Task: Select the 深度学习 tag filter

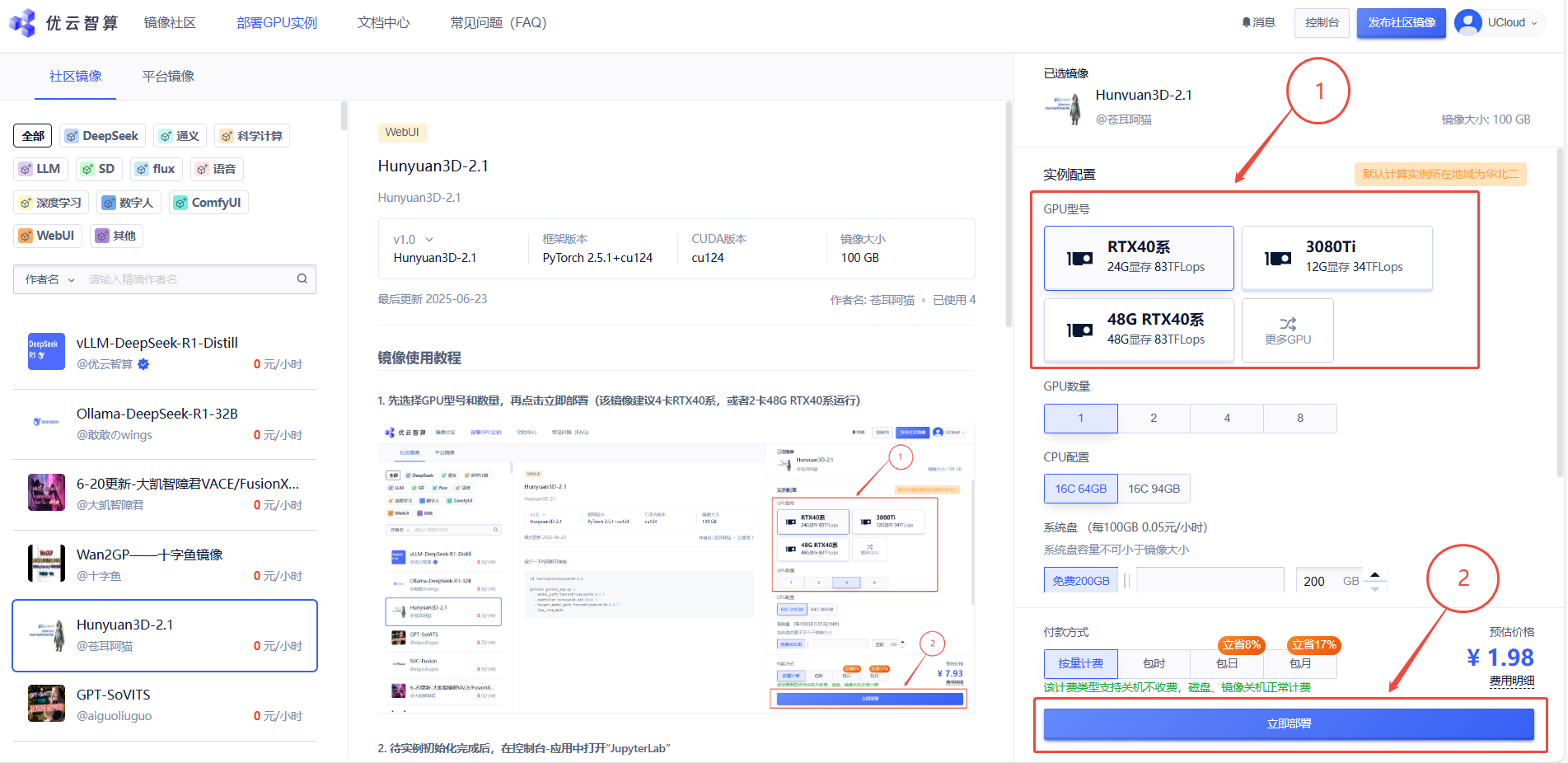Action: coord(51,203)
